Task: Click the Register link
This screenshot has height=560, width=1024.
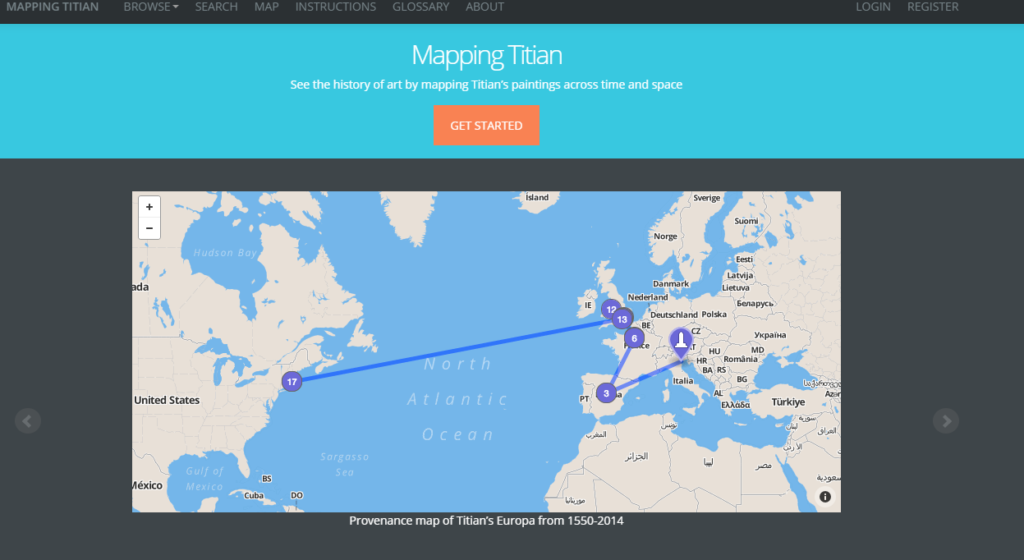Action: coord(932,7)
